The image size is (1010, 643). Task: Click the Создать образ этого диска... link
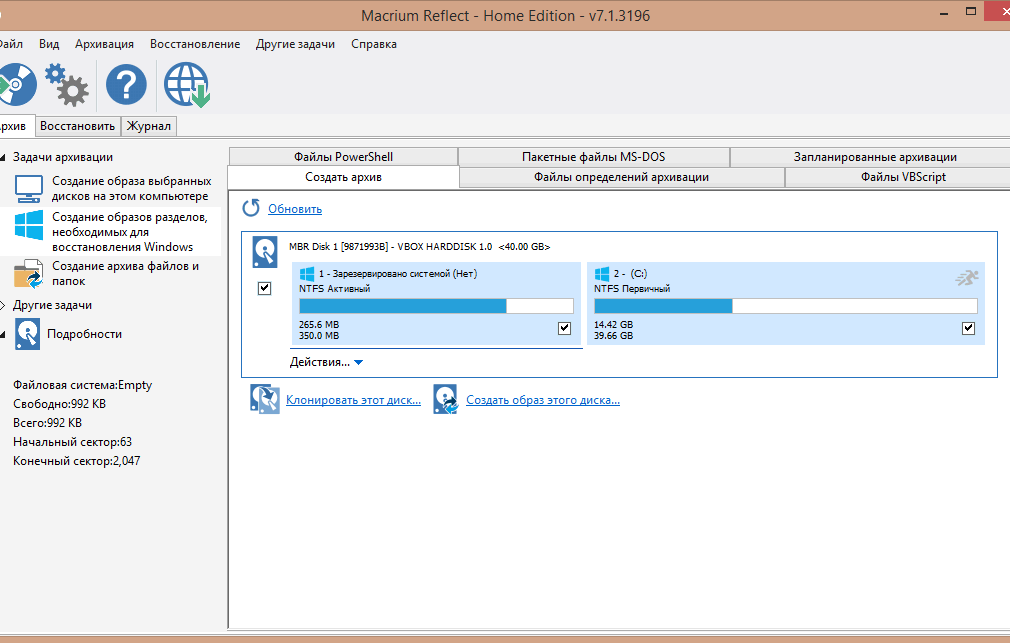pos(543,400)
